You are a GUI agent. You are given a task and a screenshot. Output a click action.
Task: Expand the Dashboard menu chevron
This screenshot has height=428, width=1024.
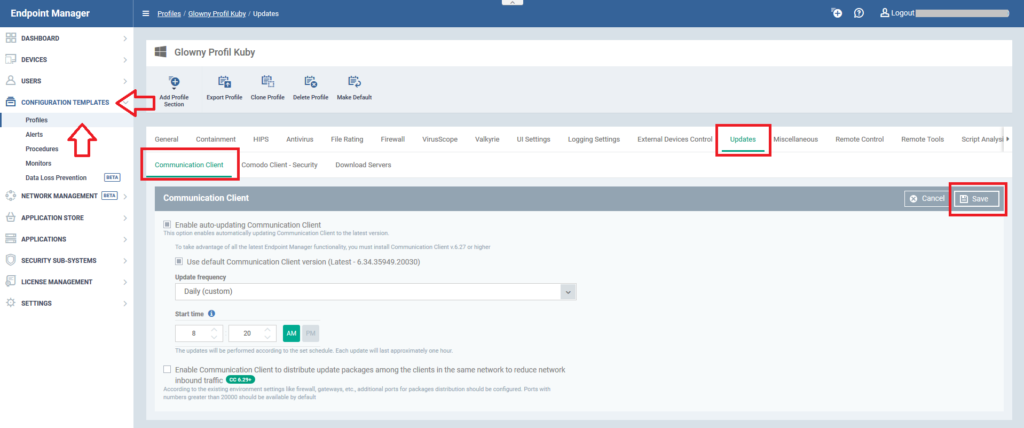[x=125, y=39]
